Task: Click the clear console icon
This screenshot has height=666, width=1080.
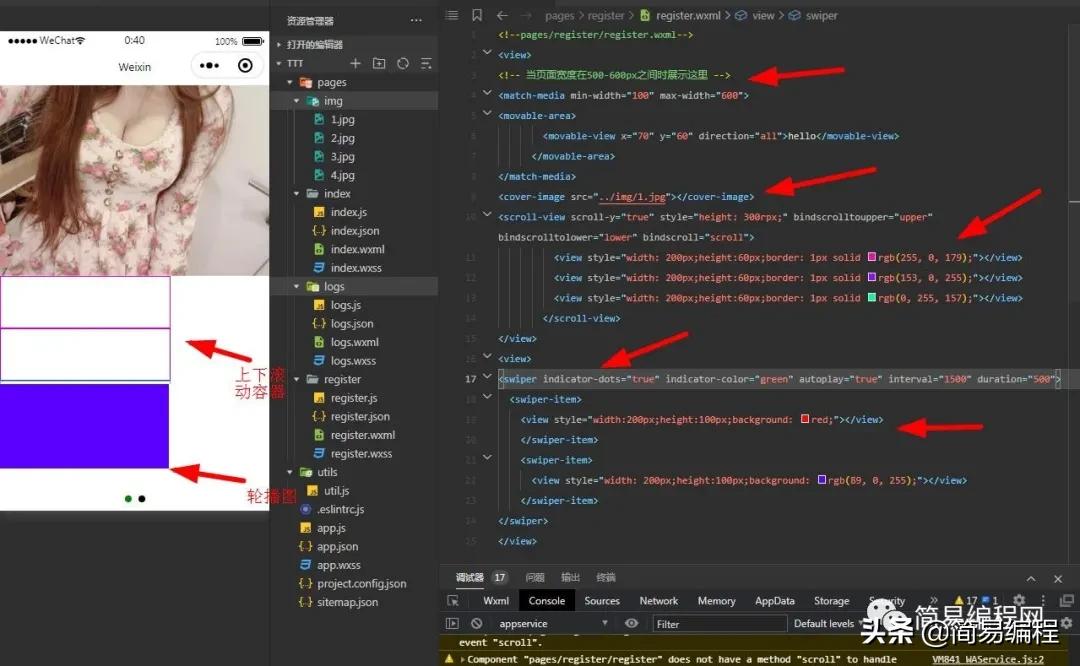Action: coord(477,623)
